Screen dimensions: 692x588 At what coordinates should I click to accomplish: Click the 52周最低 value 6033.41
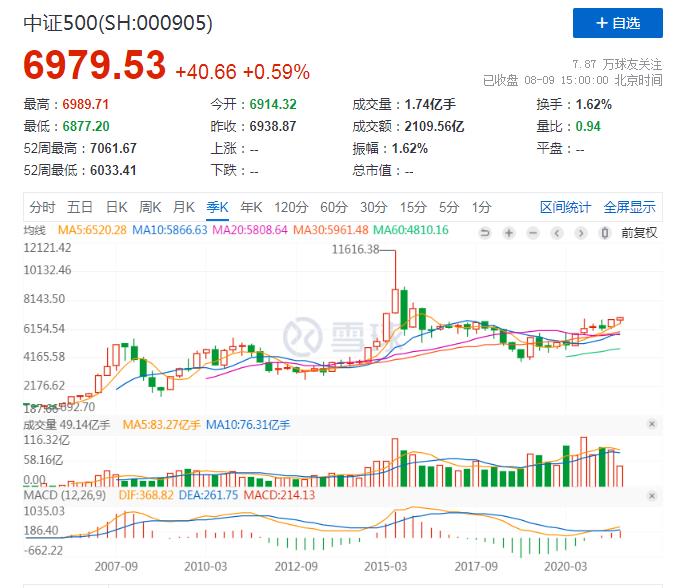[x=113, y=170]
